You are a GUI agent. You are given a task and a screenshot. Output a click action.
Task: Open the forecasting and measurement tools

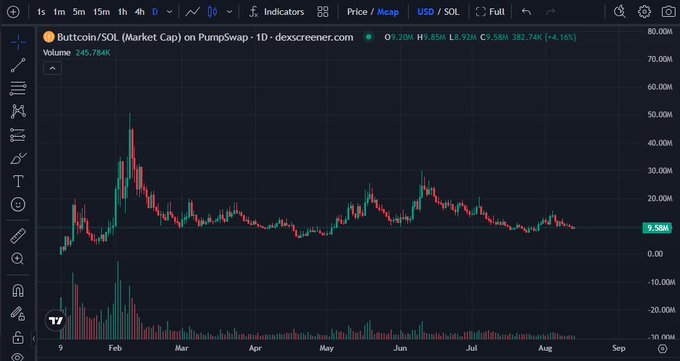point(18,135)
